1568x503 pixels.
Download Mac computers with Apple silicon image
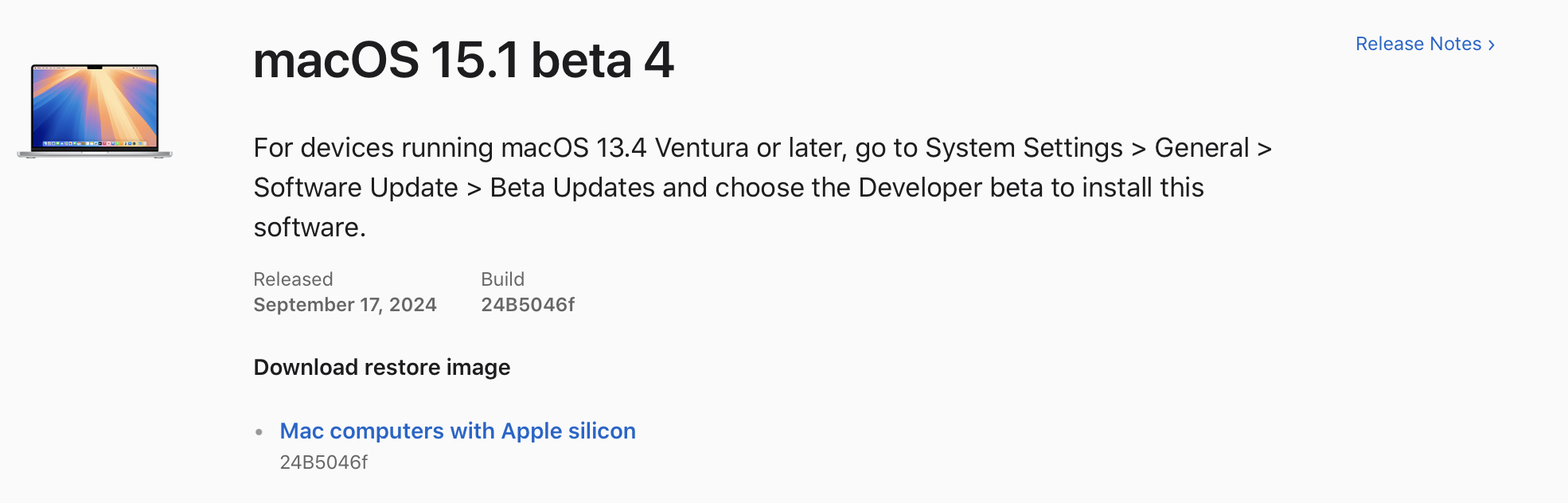[x=458, y=431]
